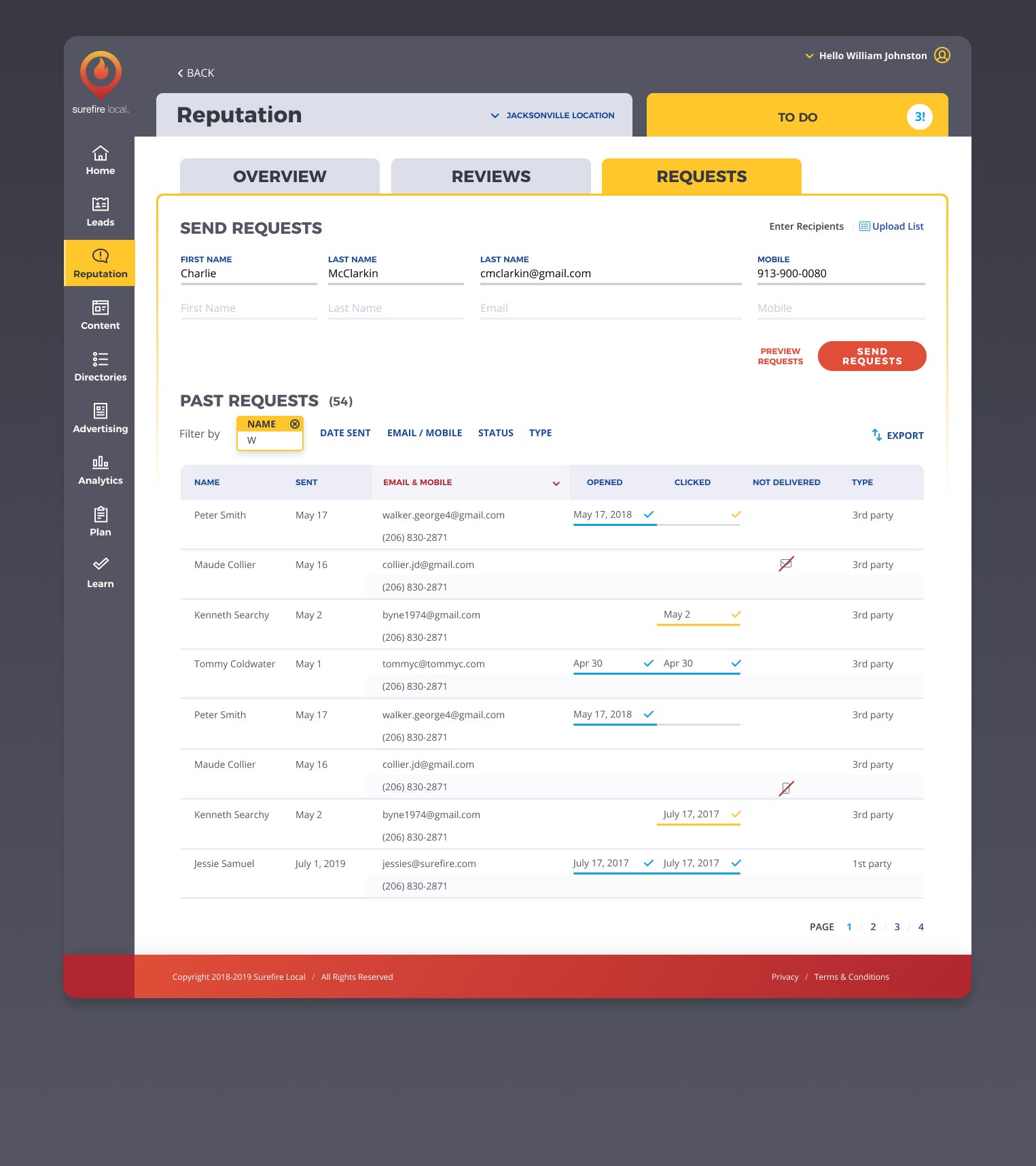Go to page 3 of results
The height and width of the screenshot is (1166, 1036).
click(x=897, y=927)
